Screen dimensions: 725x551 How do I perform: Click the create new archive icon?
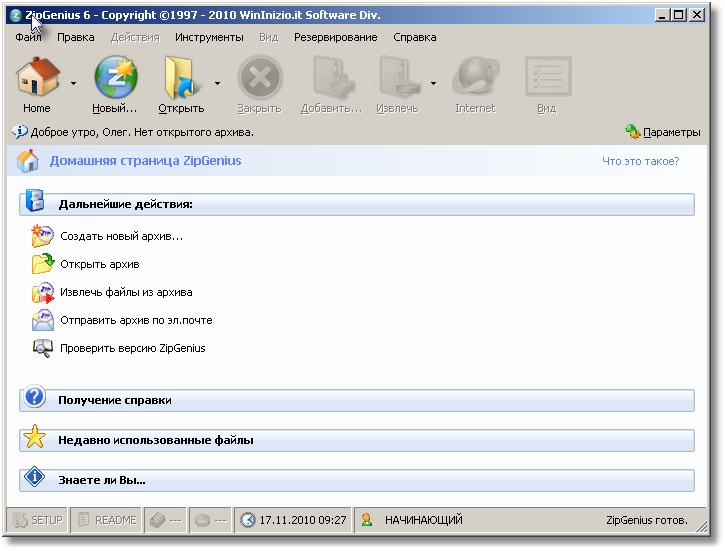pyautogui.click(x=42, y=236)
